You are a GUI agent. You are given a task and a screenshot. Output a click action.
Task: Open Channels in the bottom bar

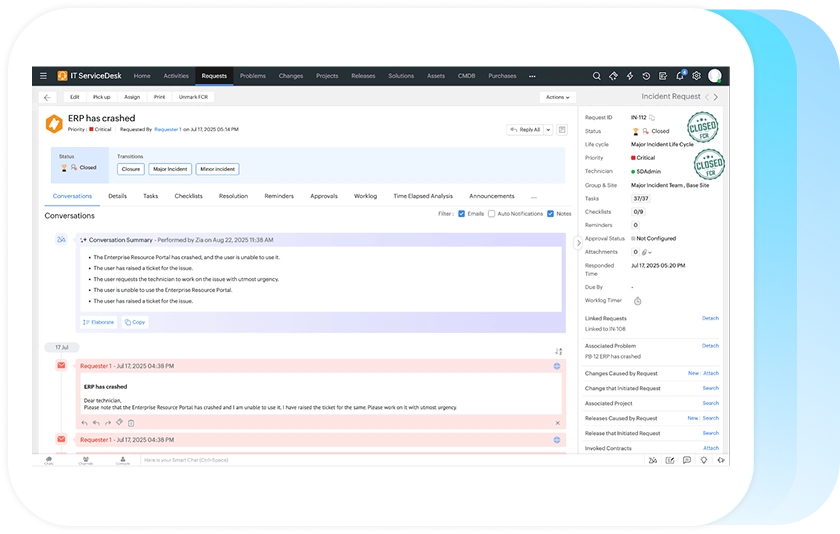point(86,461)
